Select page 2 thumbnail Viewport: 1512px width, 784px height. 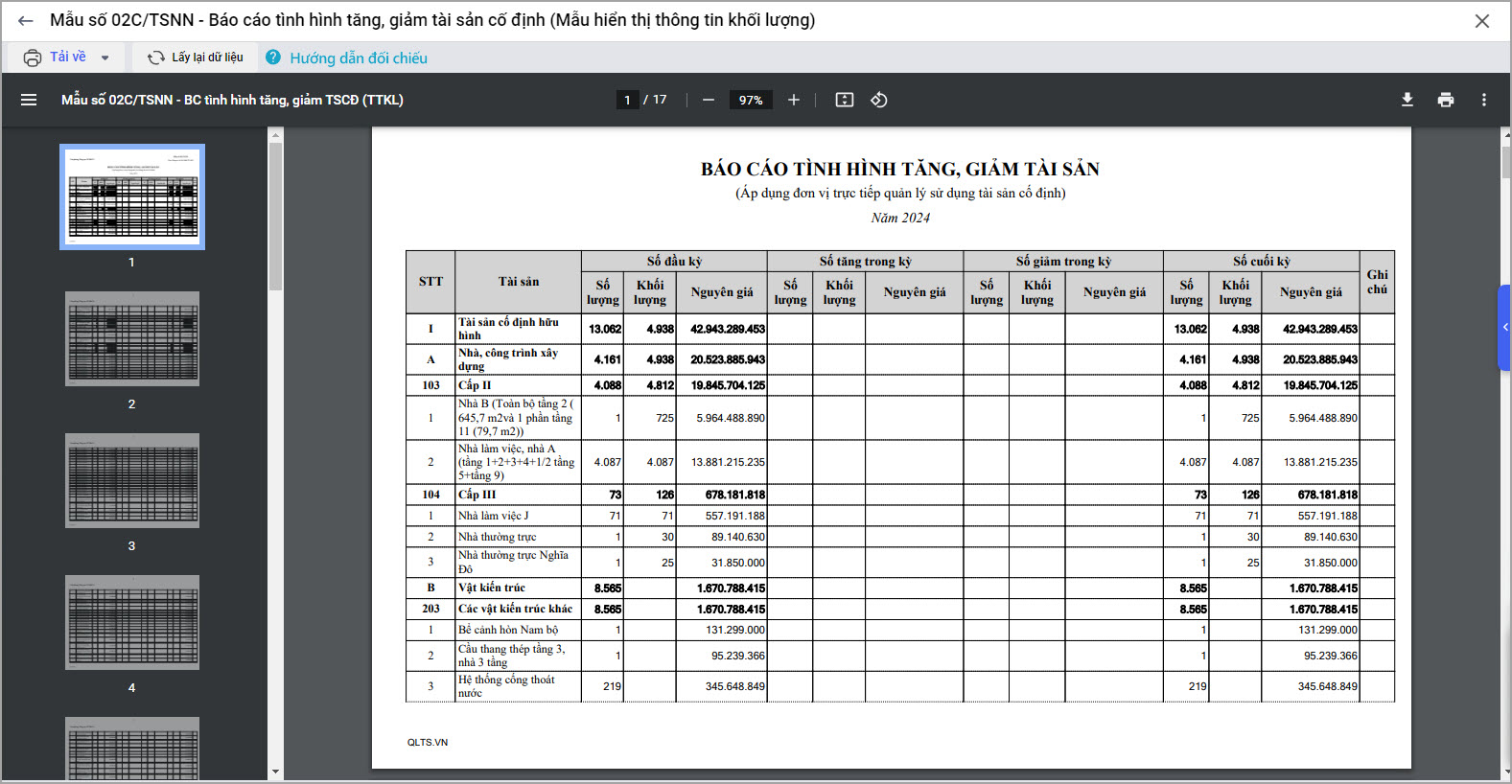point(132,339)
